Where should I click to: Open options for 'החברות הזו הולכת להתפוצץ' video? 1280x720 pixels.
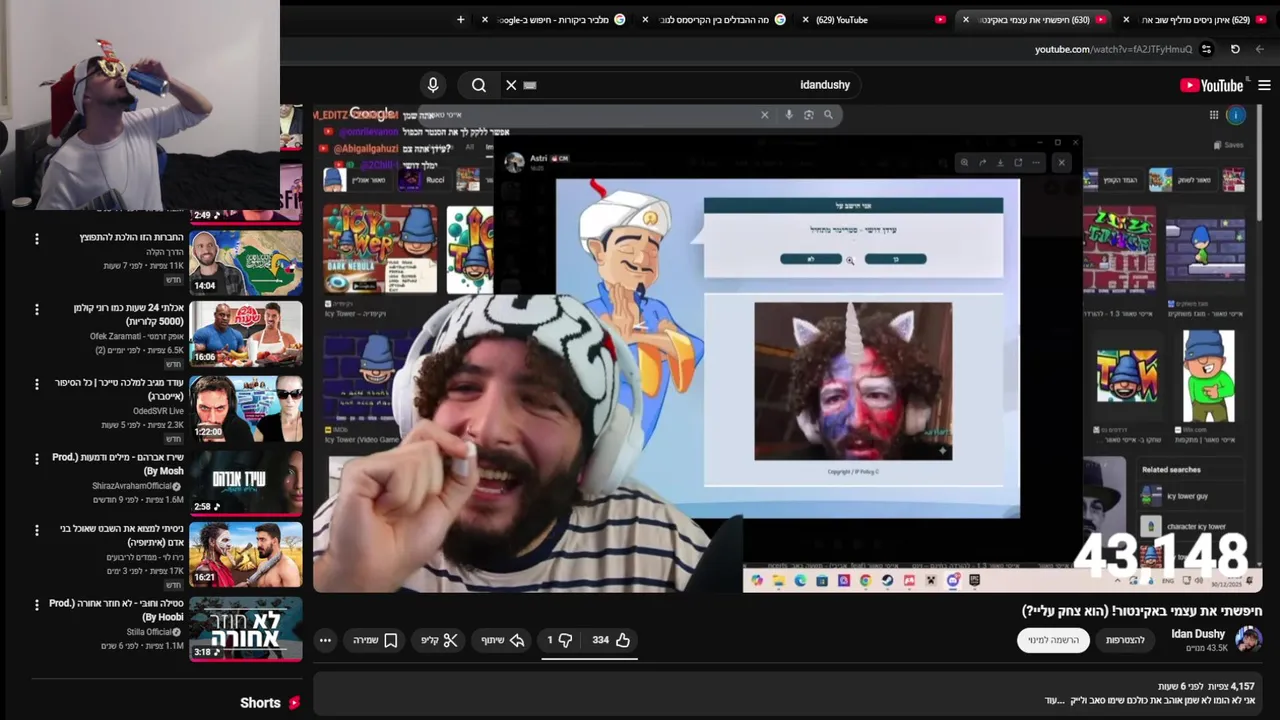coord(37,239)
